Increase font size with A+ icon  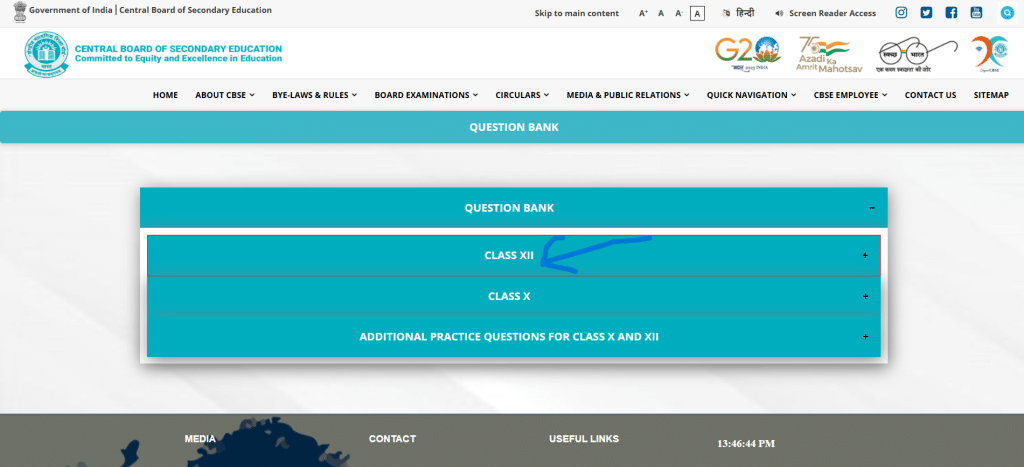point(643,13)
